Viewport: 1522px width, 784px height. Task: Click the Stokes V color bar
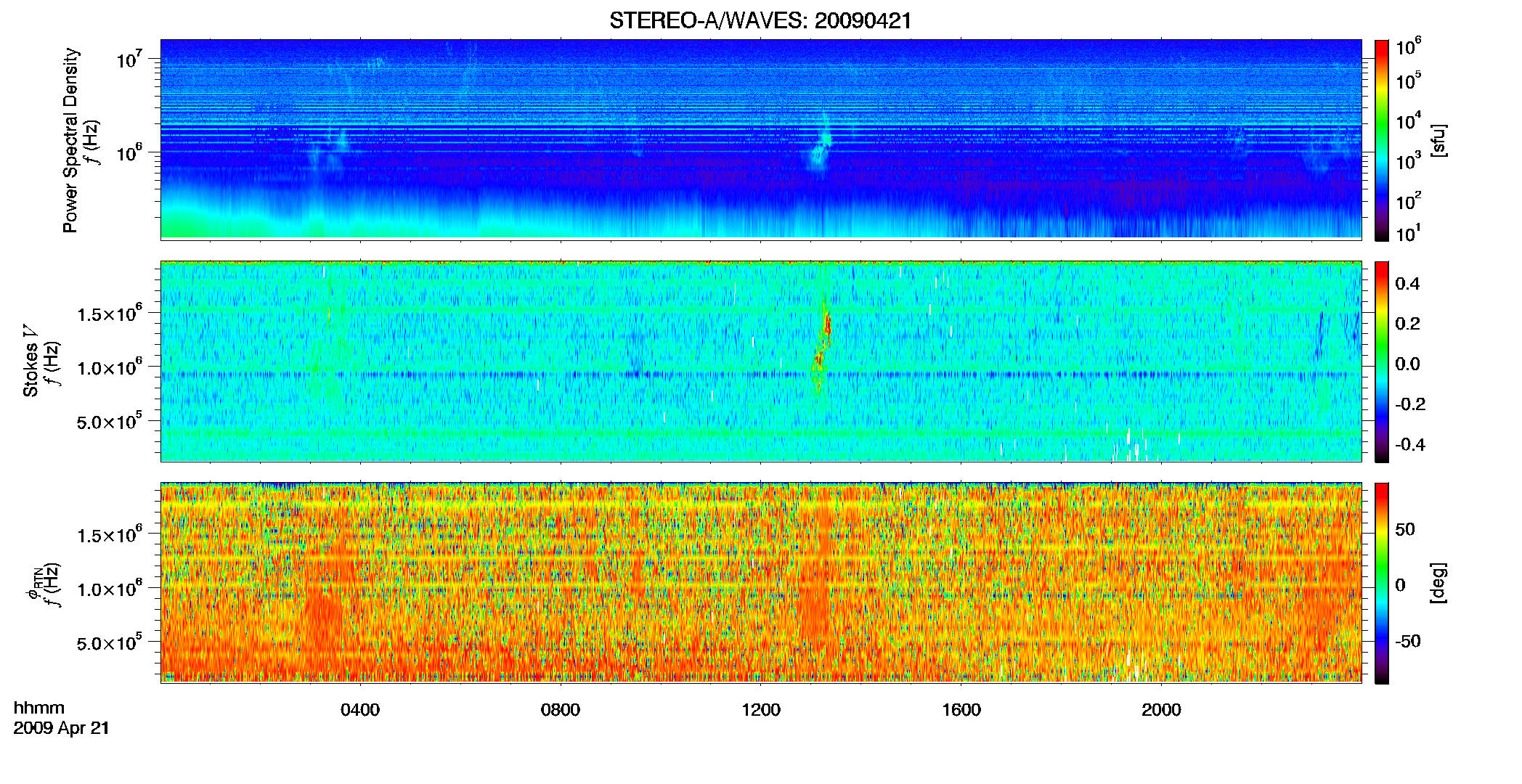[x=1382, y=362]
